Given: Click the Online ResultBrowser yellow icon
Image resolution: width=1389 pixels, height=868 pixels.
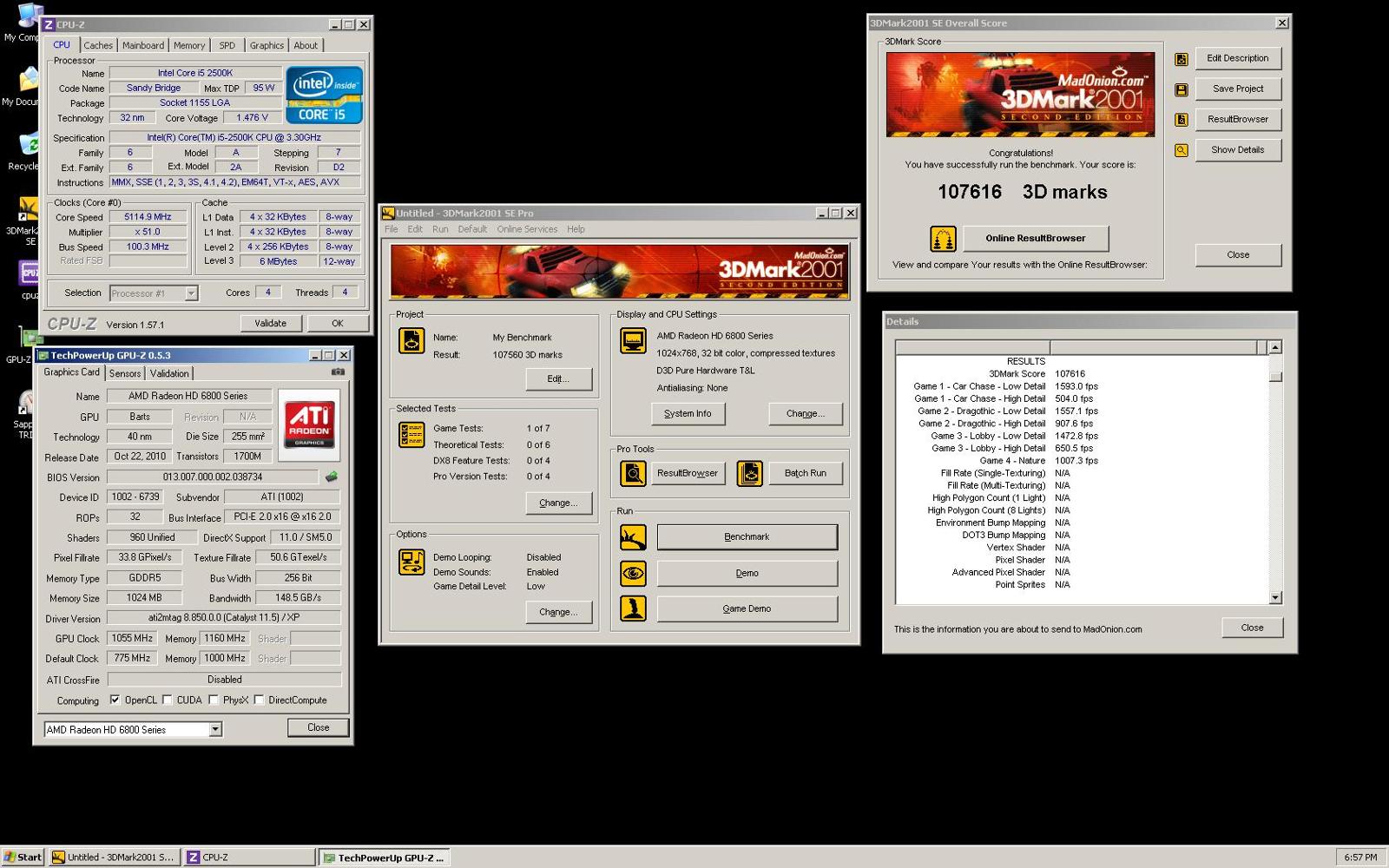Looking at the screenshot, I should 943,238.
